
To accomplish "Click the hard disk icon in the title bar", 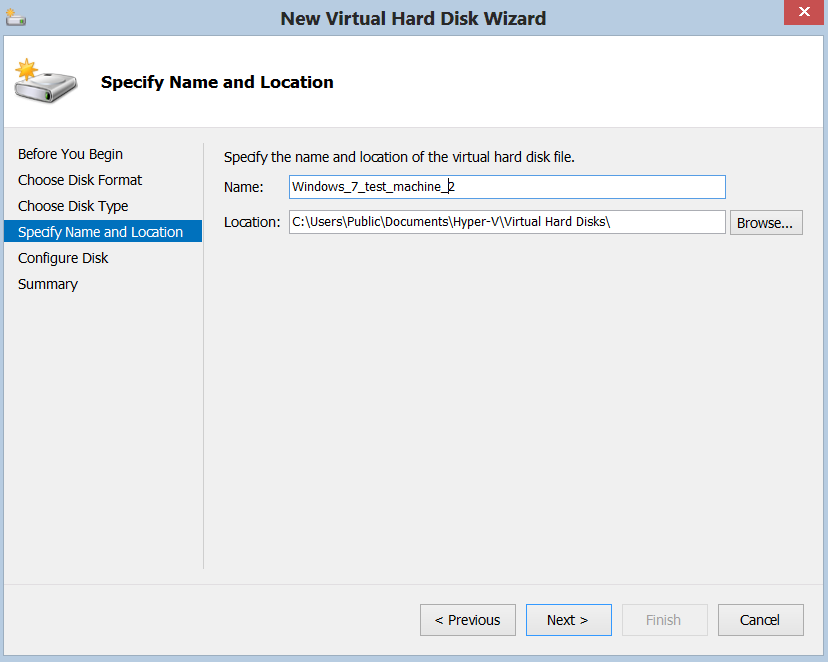I will click(x=14, y=14).
